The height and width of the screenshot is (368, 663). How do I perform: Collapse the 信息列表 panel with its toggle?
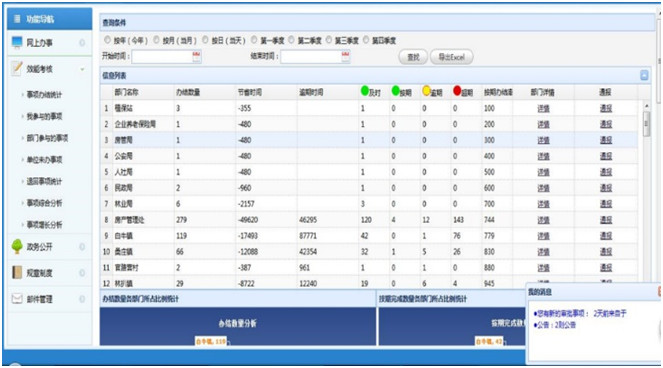pos(644,75)
